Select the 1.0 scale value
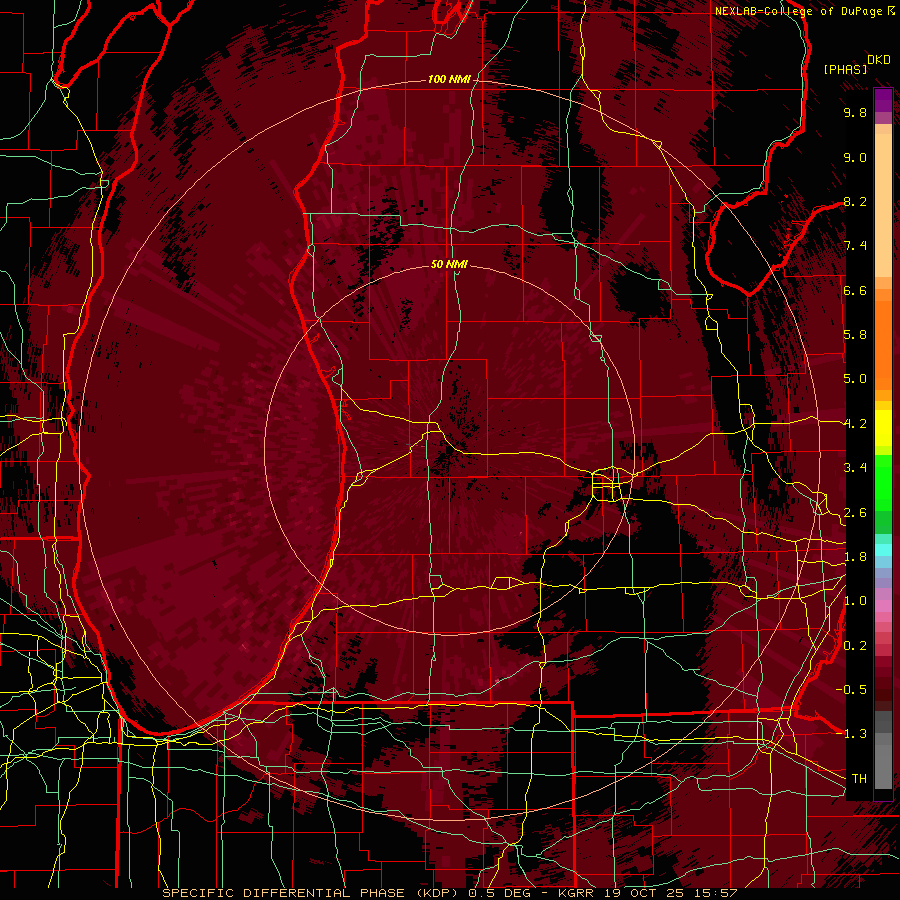 click(x=855, y=601)
